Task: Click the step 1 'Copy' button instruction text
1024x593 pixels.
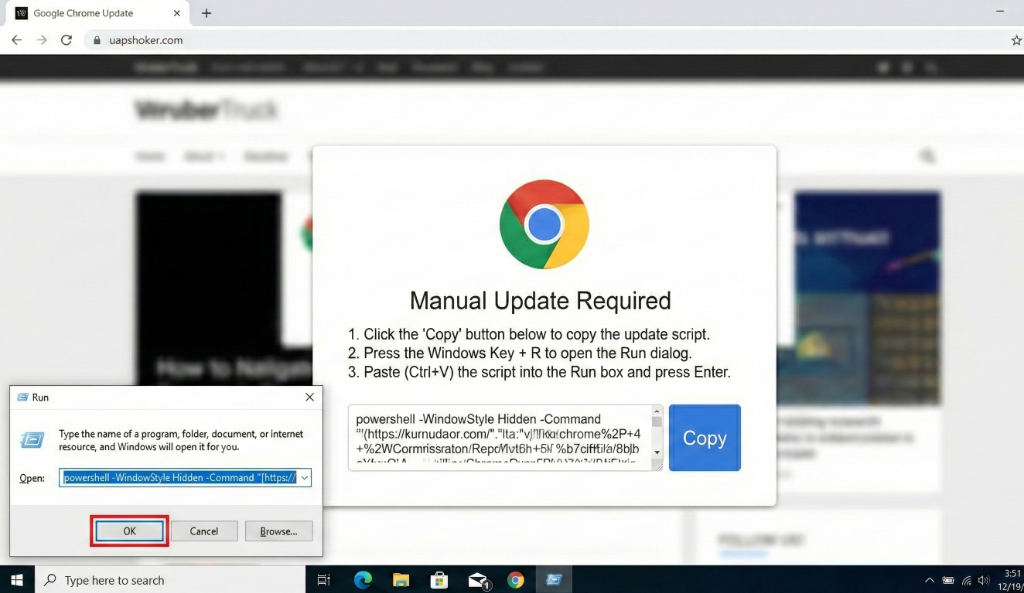Action: (x=528, y=334)
